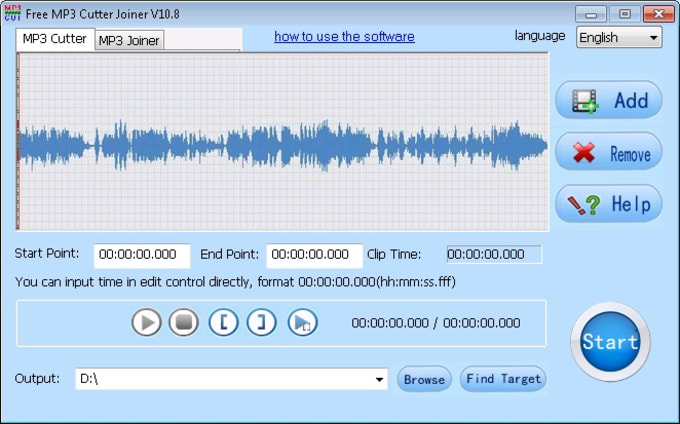This screenshot has height=424, width=680.
Task: Click the playback time counter text
Action: coord(436,323)
